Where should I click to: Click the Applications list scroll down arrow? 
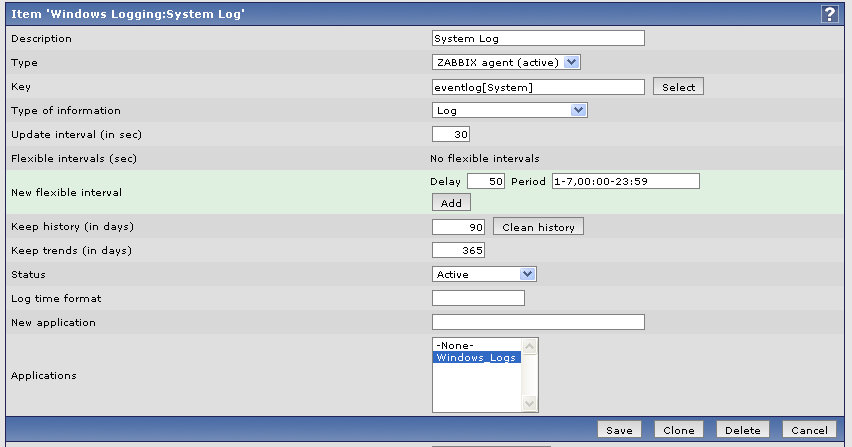pos(529,403)
